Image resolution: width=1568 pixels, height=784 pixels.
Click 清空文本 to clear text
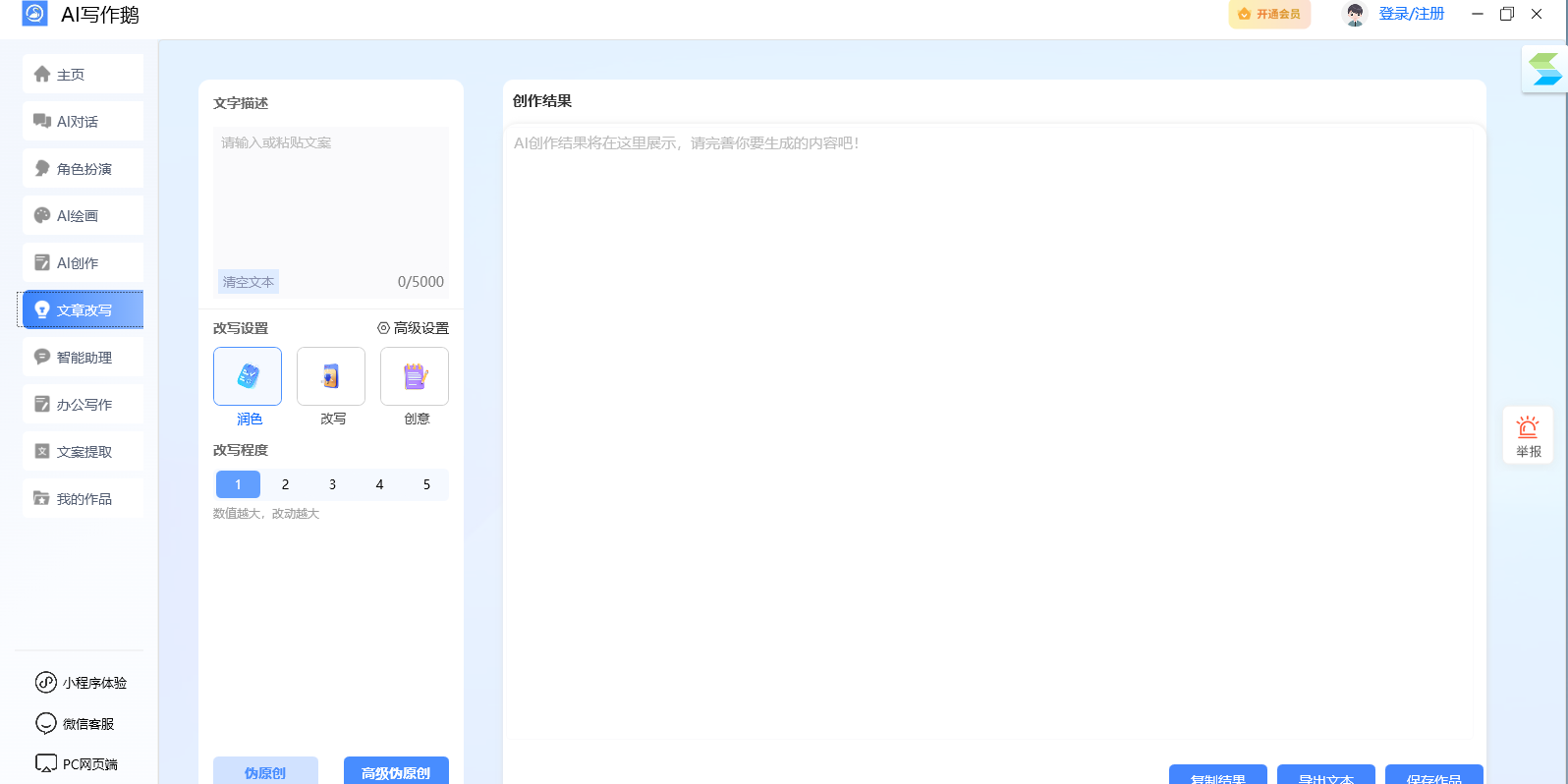tap(249, 282)
